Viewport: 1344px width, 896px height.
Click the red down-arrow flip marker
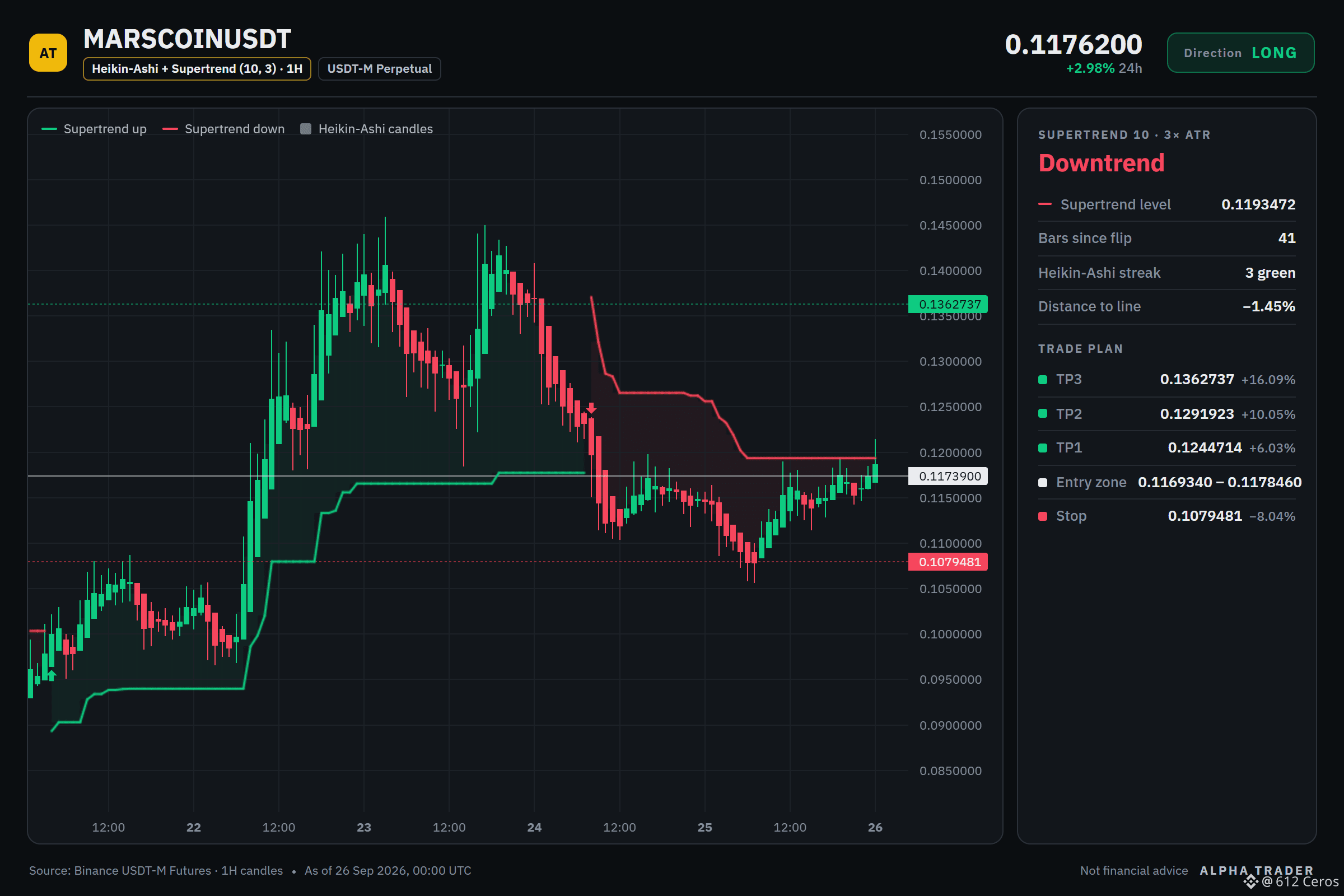591,408
